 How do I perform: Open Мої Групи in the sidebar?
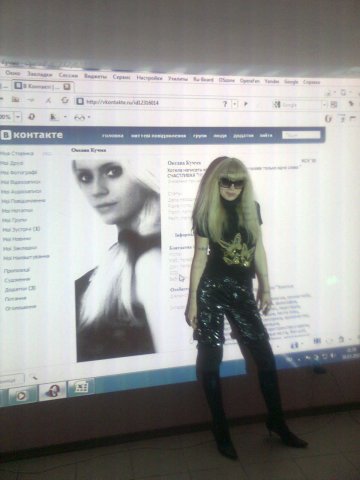[x=15, y=220]
